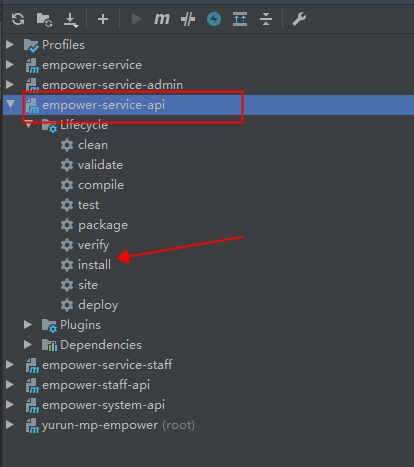Add a Maven project with plus icon
This screenshot has height=467, width=414.
(103, 19)
